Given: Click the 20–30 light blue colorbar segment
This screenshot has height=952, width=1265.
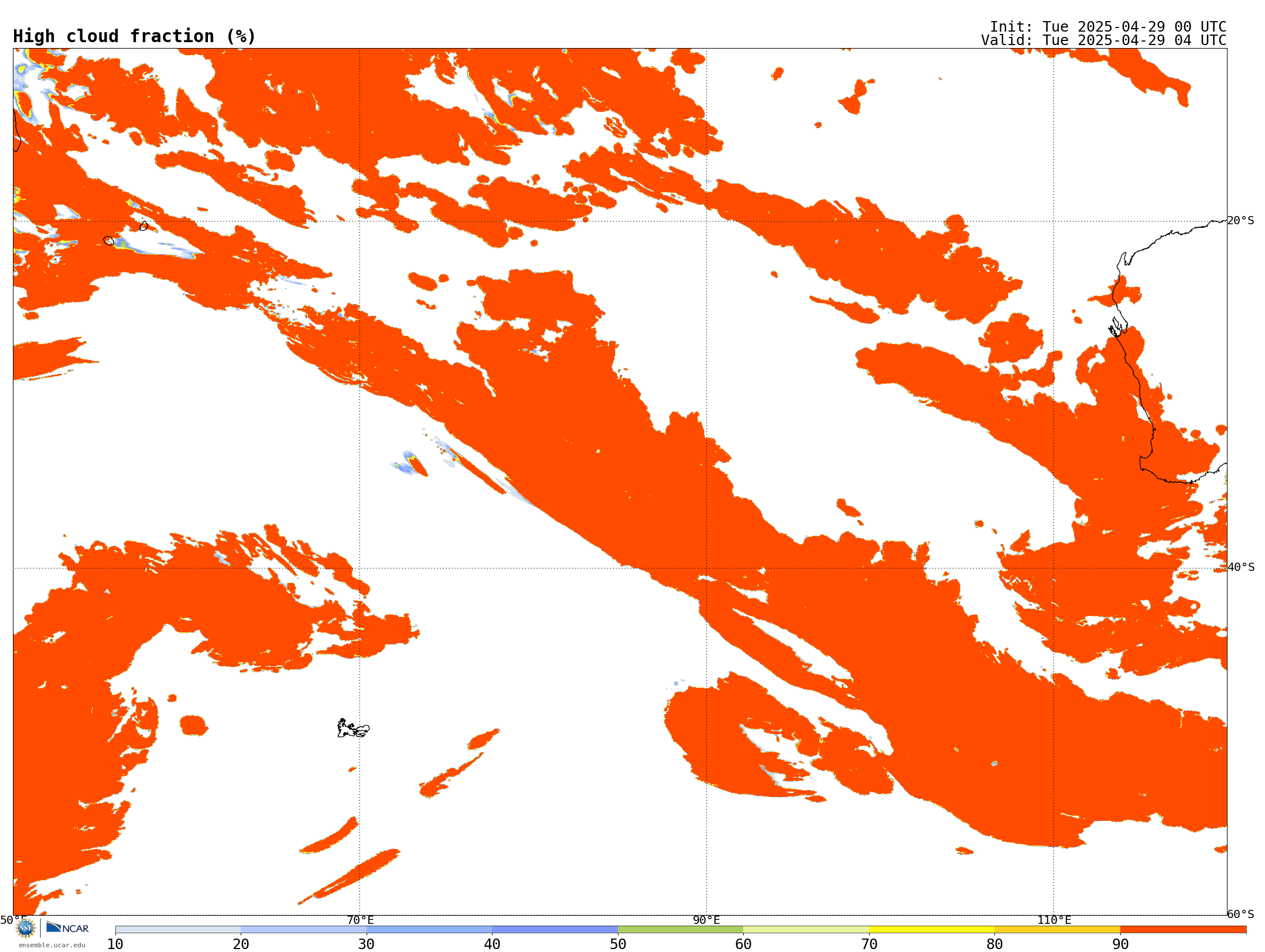Looking at the screenshot, I should [x=304, y=930].
